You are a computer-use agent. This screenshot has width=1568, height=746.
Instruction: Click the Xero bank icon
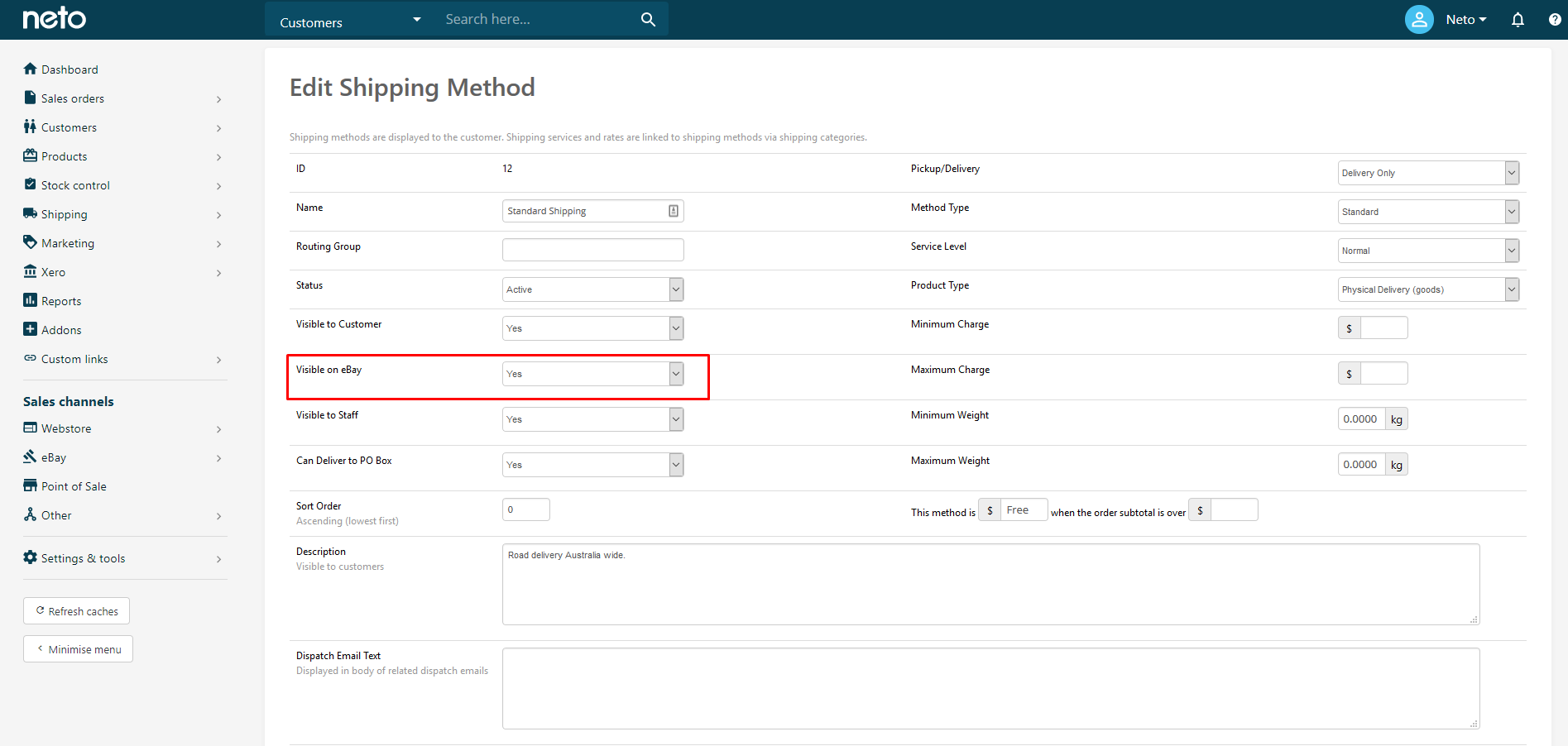(x=31, y=271)
